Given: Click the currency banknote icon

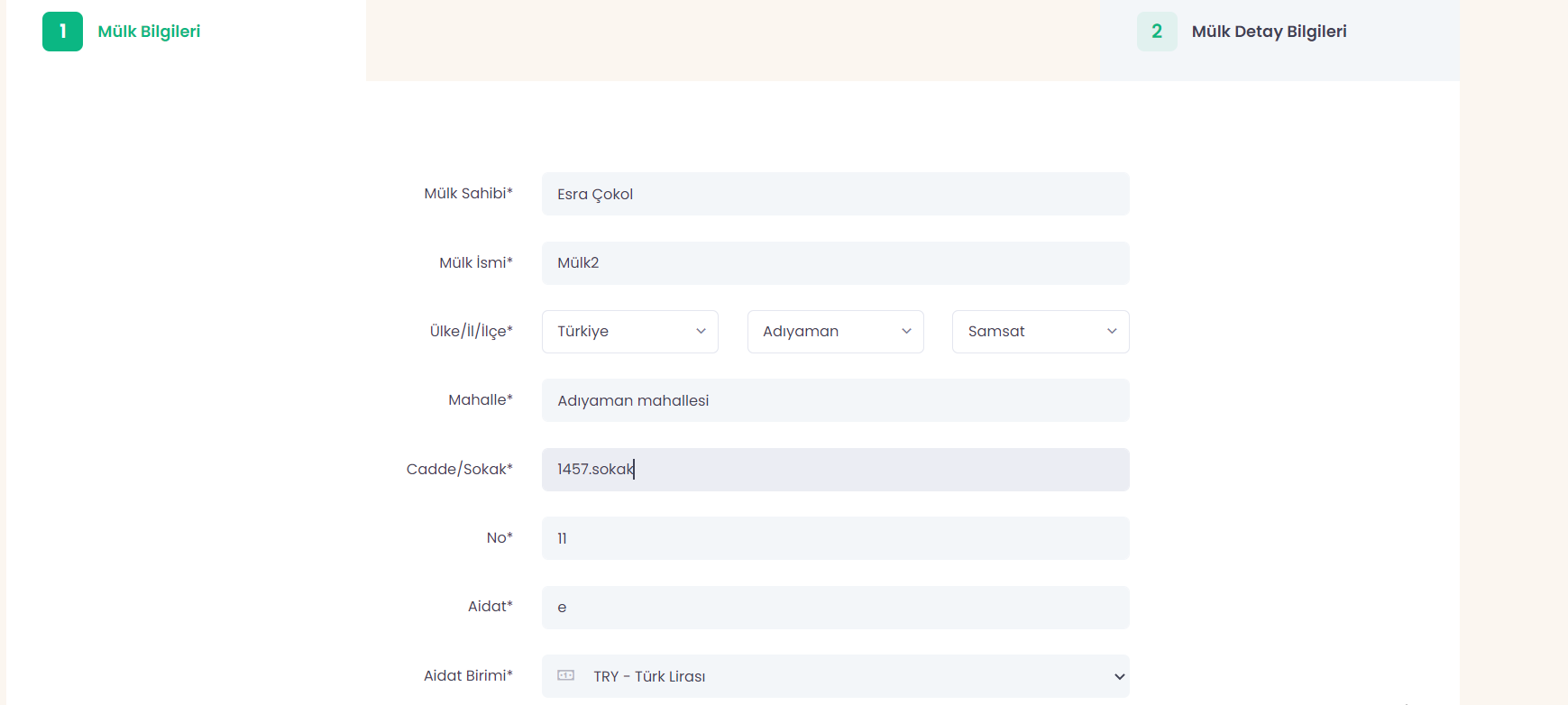Looking at the screenshot, I should coord(566,675).
